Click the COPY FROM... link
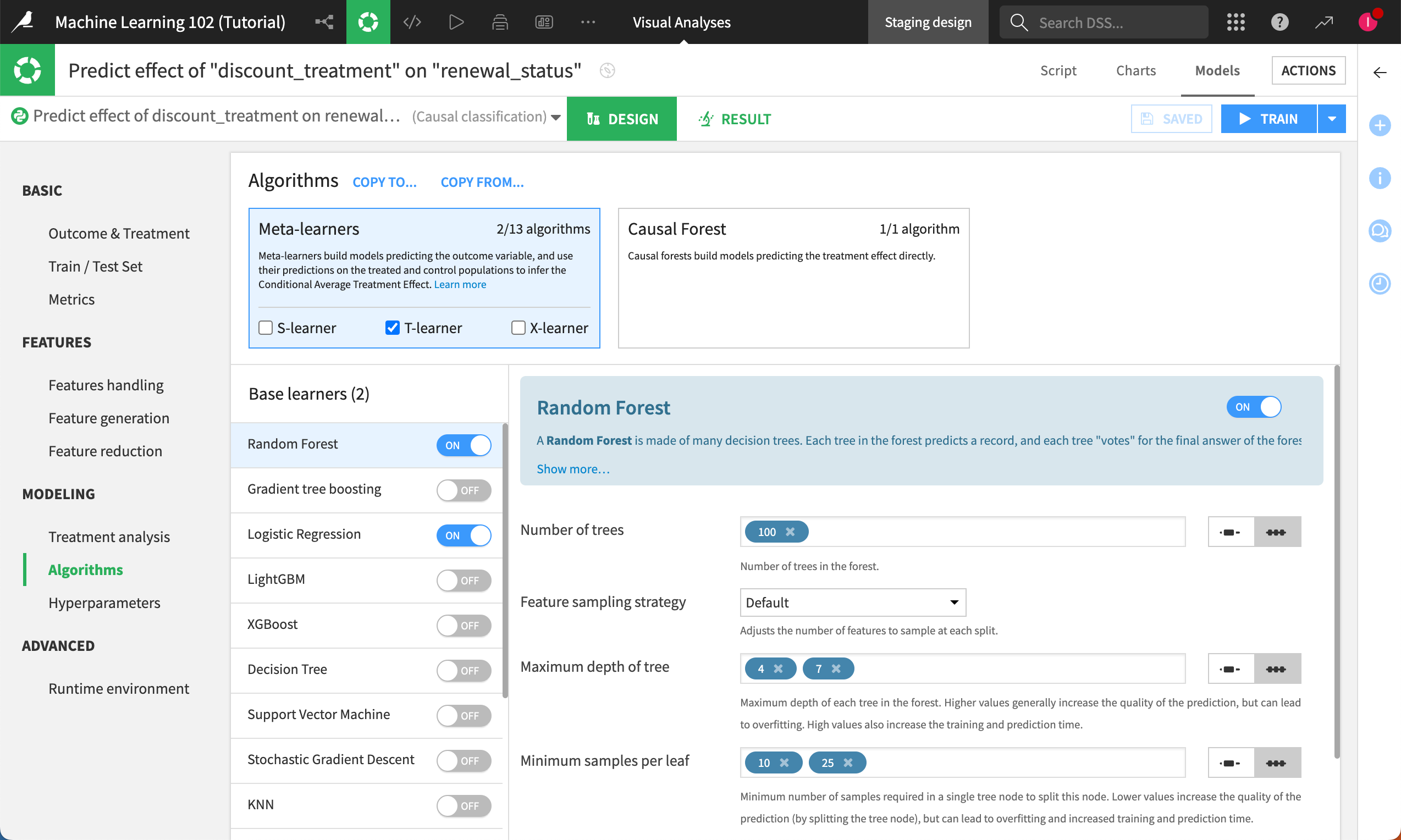This screenshot has height=840, width=1401. (482, 183)
